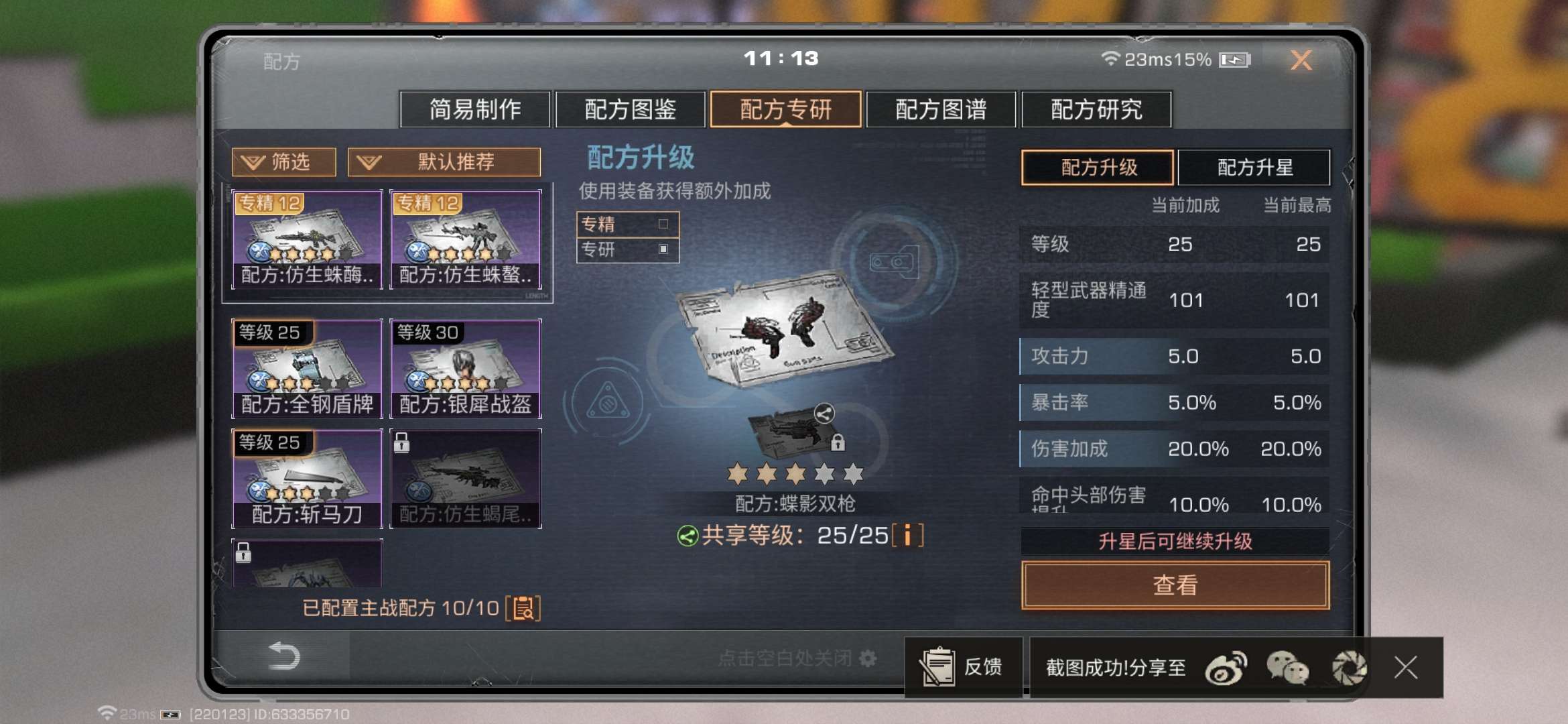The width and height of the screenshot is (1568, 724).
Task: Click the triangle emblem beside blueprint
Action: pos(607,402)
